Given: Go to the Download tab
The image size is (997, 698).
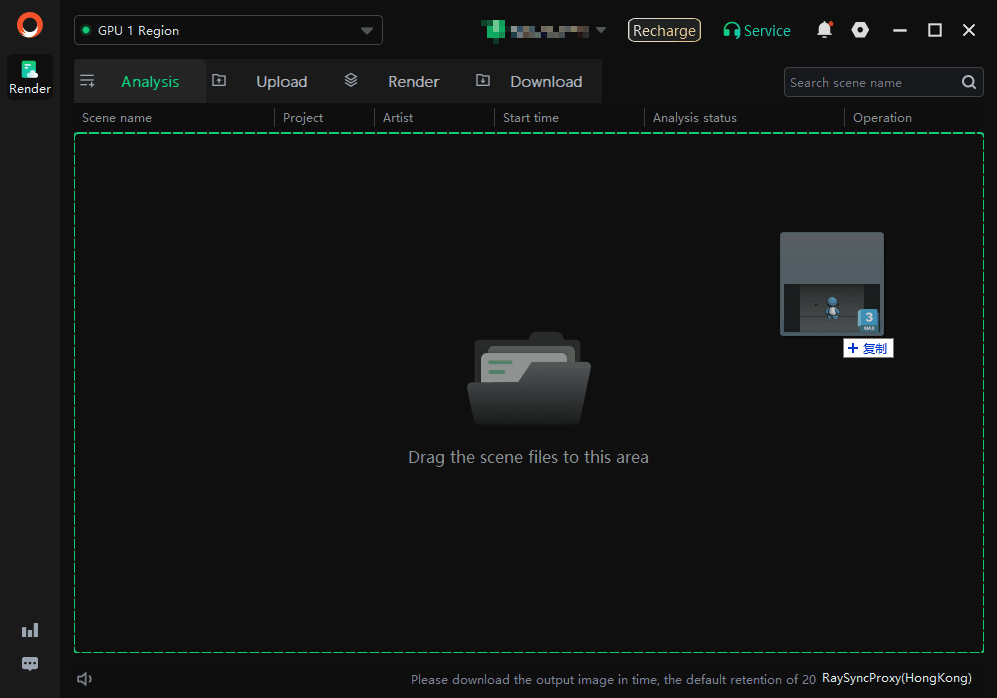Looking at the screenshot, I should click(545, 82).
